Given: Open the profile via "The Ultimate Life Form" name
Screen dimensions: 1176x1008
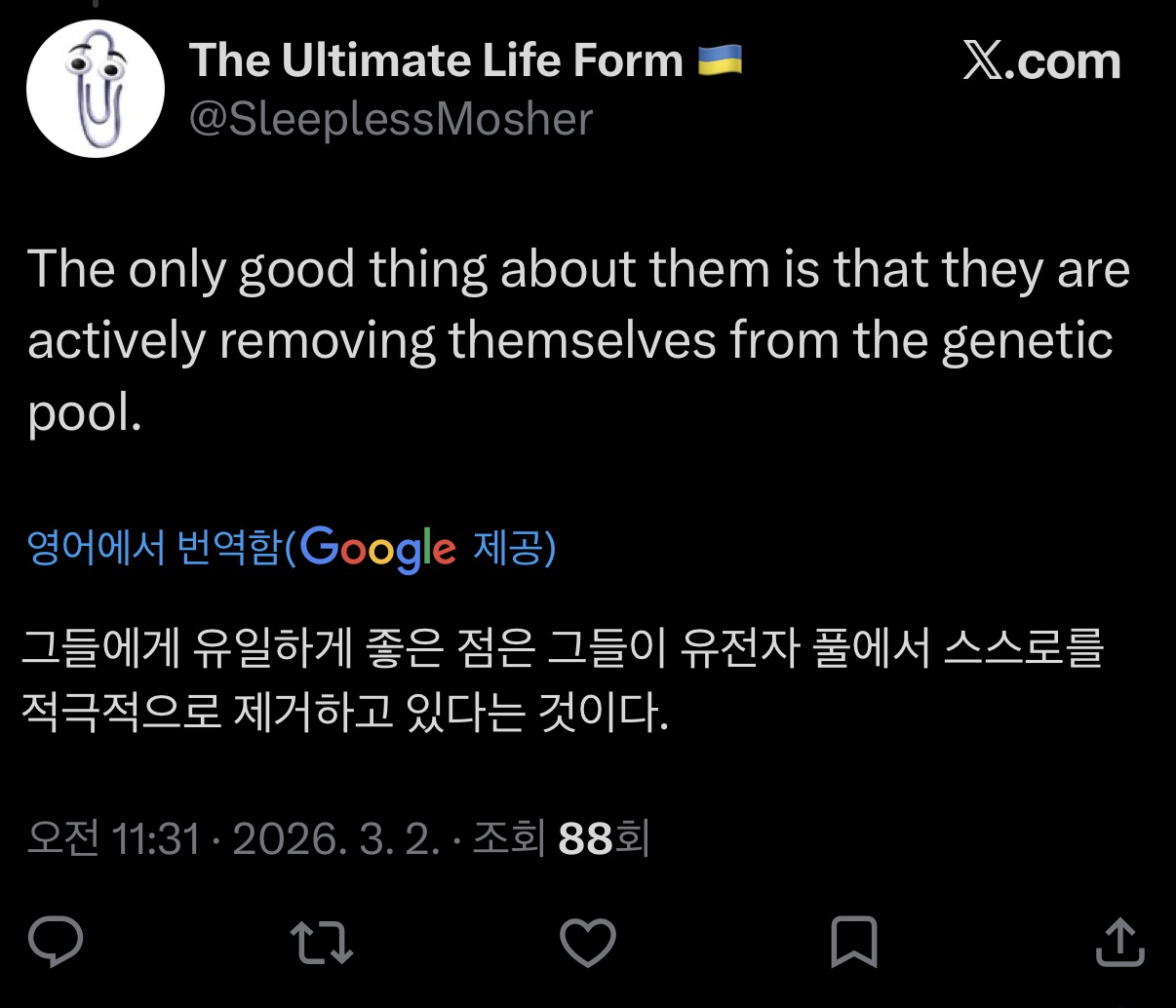Looking at the screenshot, I should point(436,60).
